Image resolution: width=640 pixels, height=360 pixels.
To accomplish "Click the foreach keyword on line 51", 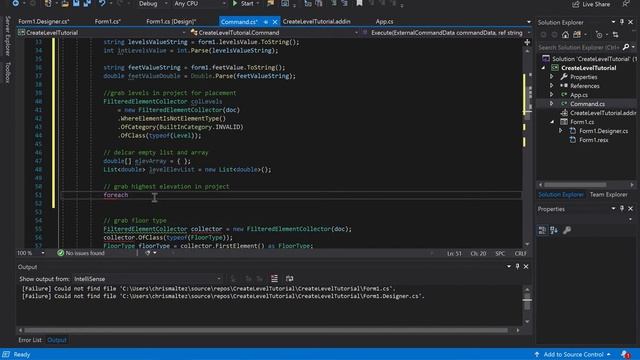I will [x=116, y=195].
